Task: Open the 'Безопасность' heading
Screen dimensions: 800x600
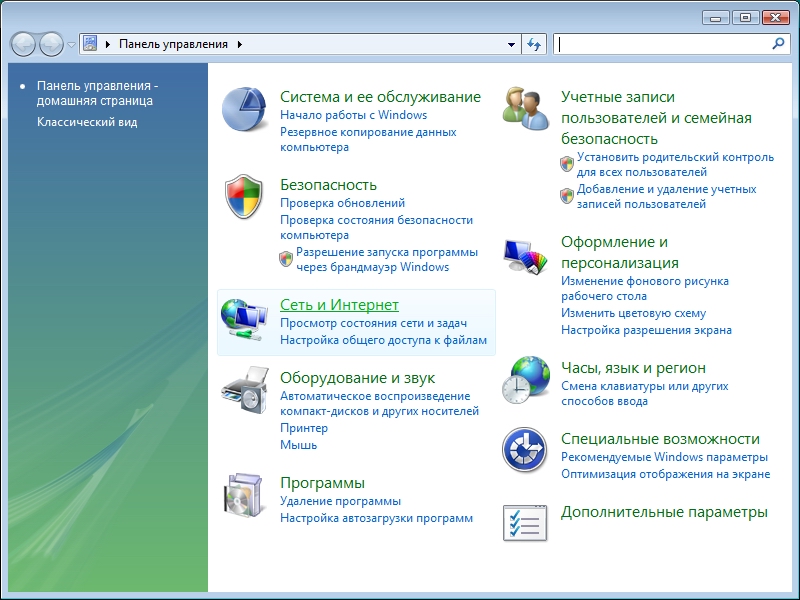Action: tap(329, 184)
